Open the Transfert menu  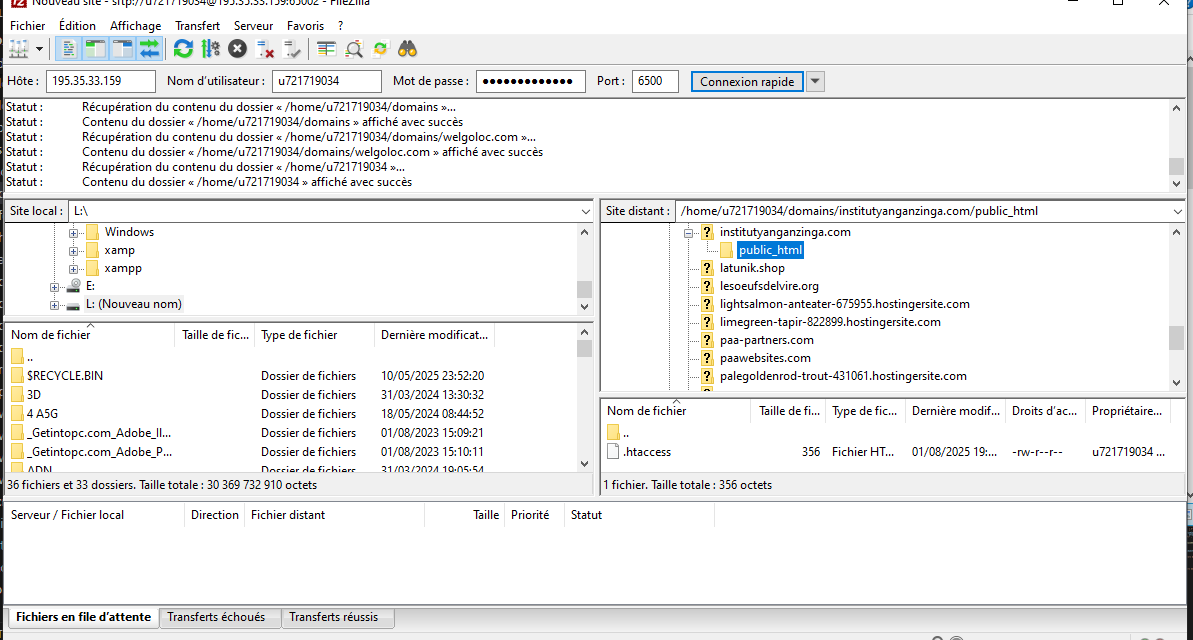tap(197, 25)
